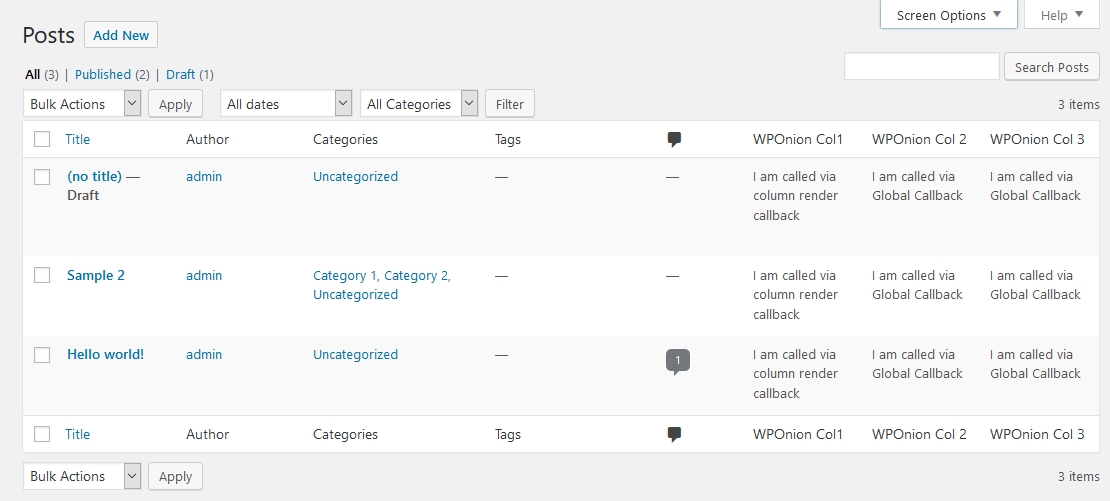Open the All Categories dropdown
The width and height of the screenshot is (1110, 501).
pyautogui.click(x=419, y=104)
